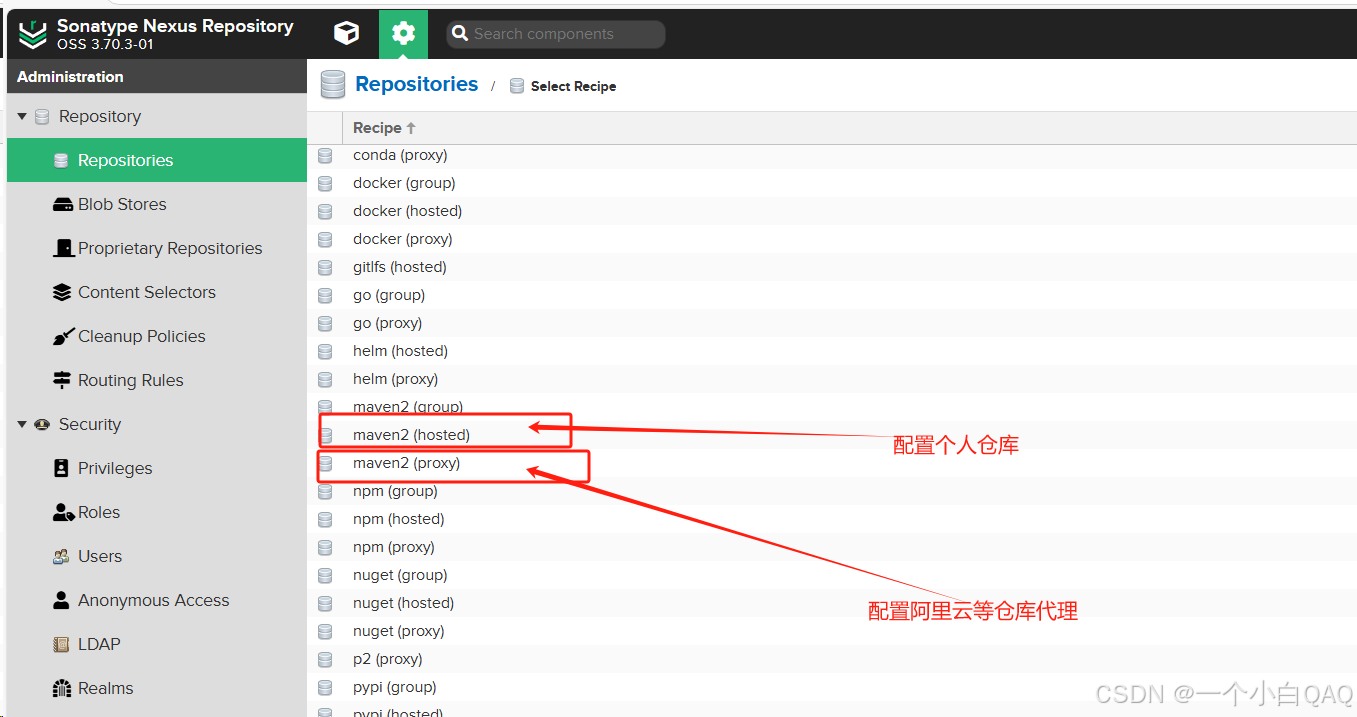The height and width of the screenshot is (717, 1357).
Task: Click database icon beside gitlfs (hosted)
Action: (325, 267)
